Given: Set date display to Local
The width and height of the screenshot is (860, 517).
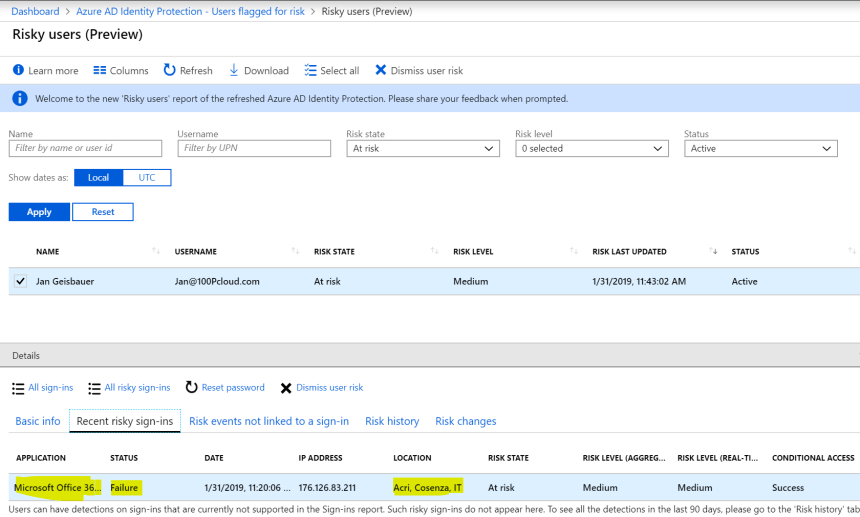Looking at the screenshot, I should [x=98, y=178].
